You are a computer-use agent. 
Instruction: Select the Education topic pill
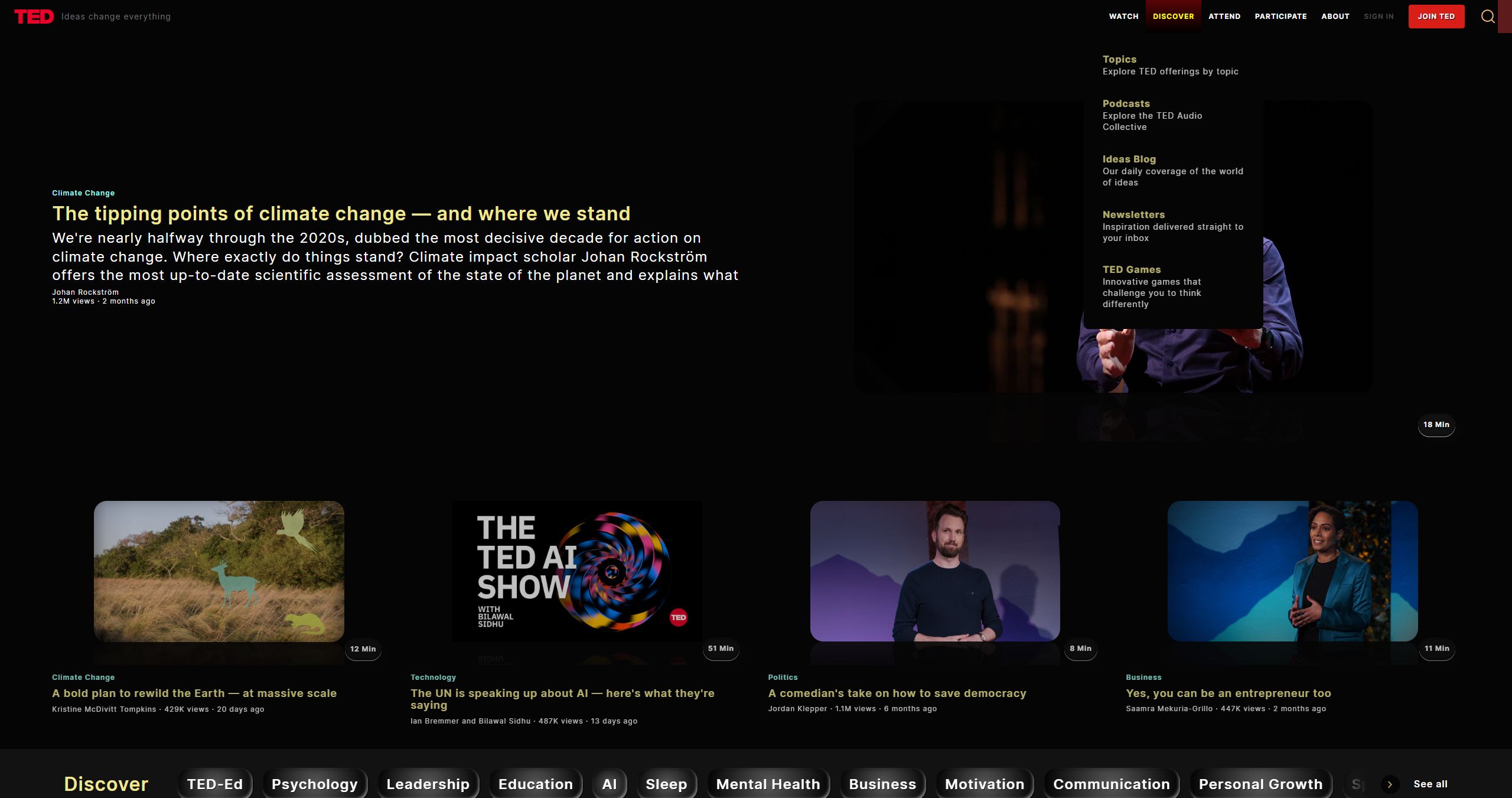[536, 784]
